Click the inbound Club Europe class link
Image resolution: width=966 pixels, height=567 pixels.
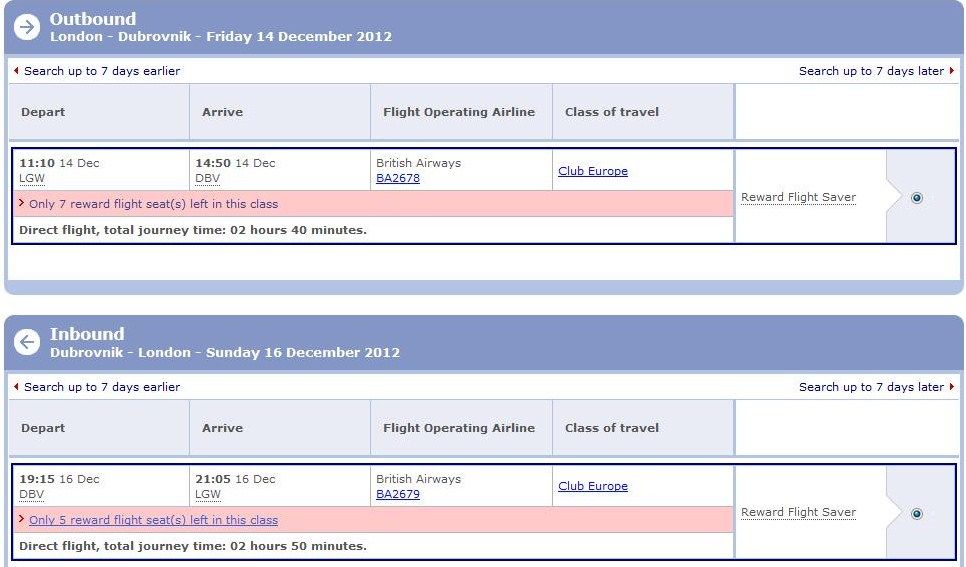coord(593,486)
